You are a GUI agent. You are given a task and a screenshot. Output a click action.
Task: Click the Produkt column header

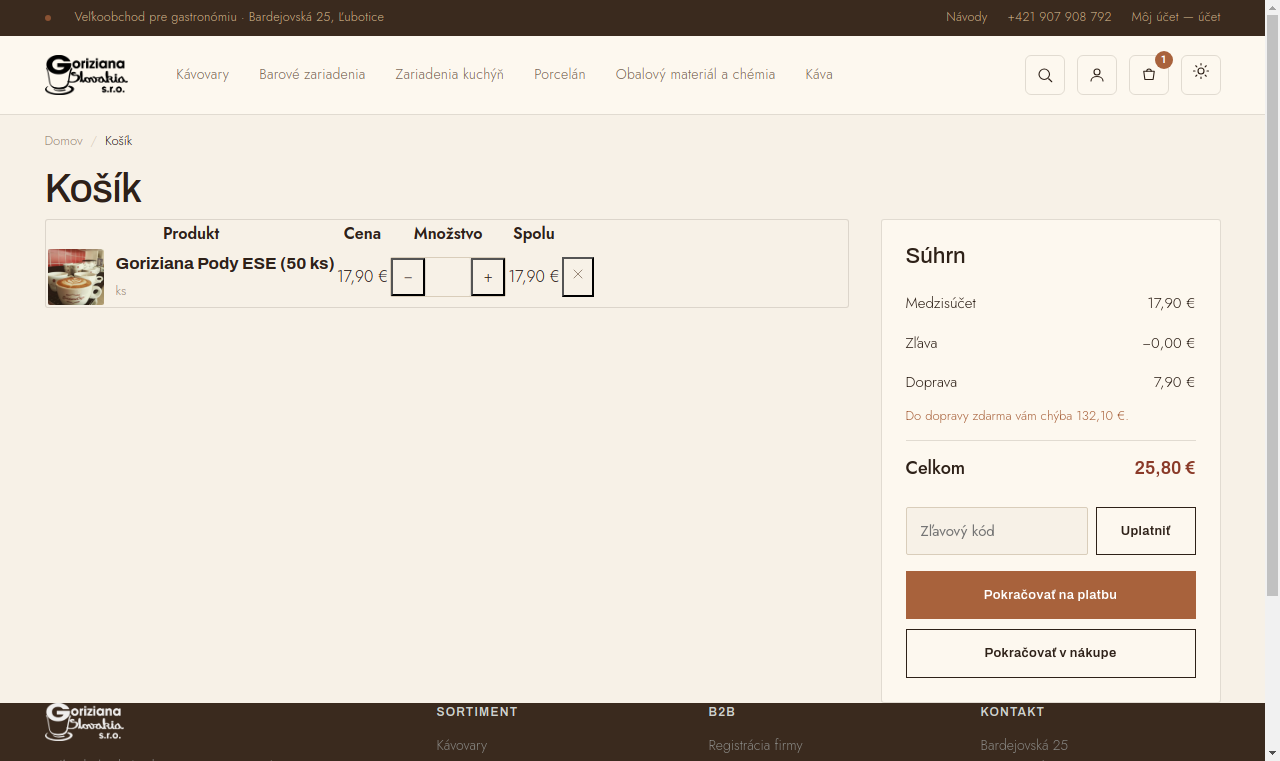click(191, 234)
